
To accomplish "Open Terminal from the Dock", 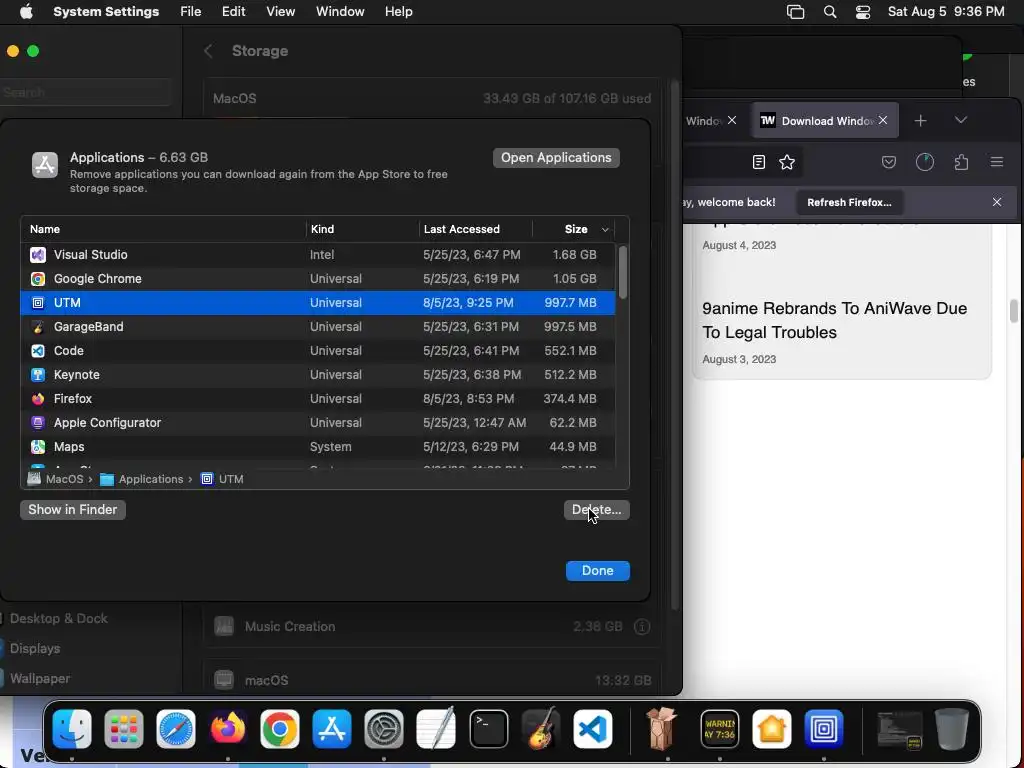I will [x=488, y=728].
